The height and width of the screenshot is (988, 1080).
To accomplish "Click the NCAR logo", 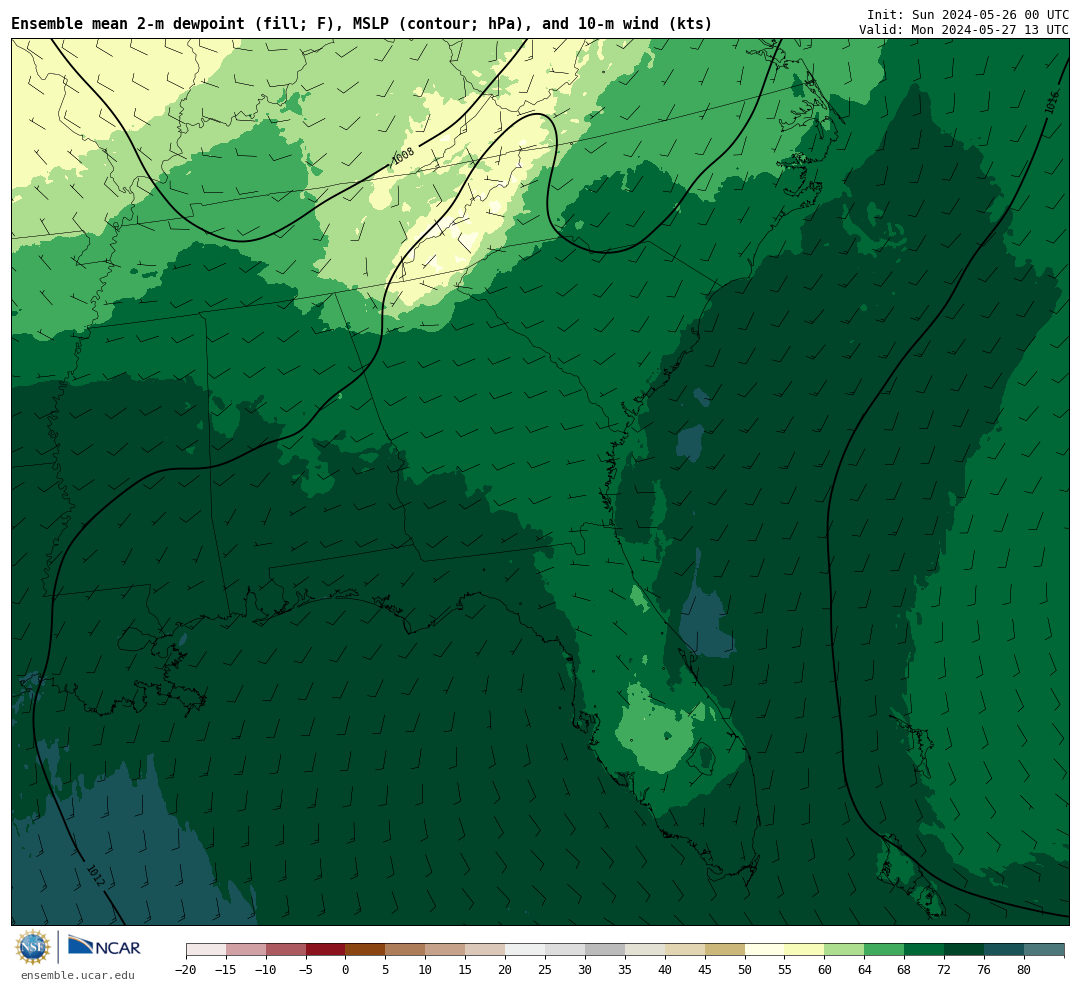I will coord(105,947).
